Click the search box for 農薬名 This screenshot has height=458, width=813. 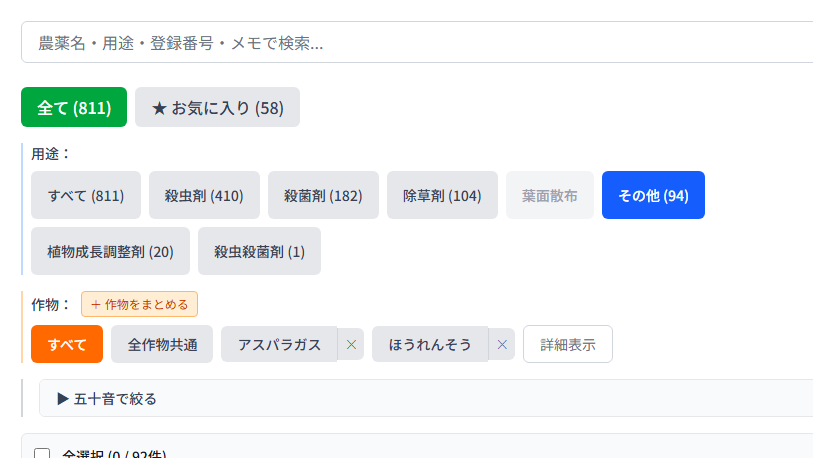tap(417, 43)
